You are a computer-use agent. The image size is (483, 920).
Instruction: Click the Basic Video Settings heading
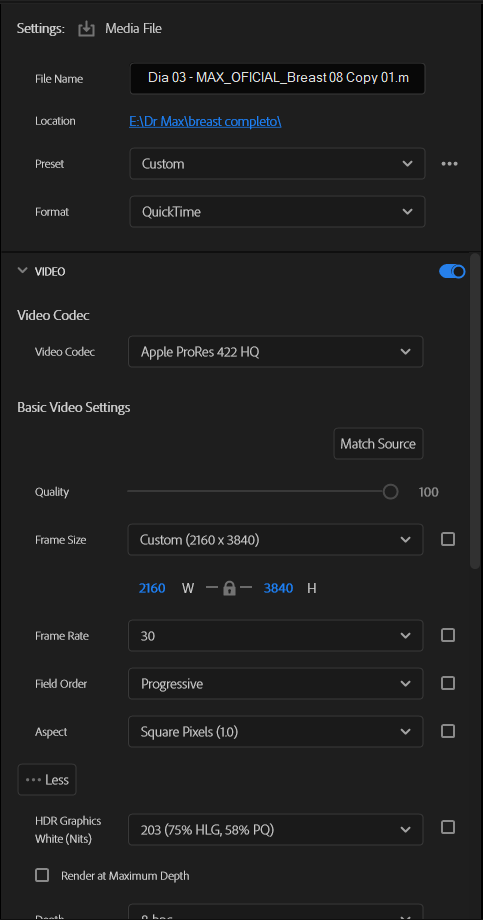(x=74, y=407)
